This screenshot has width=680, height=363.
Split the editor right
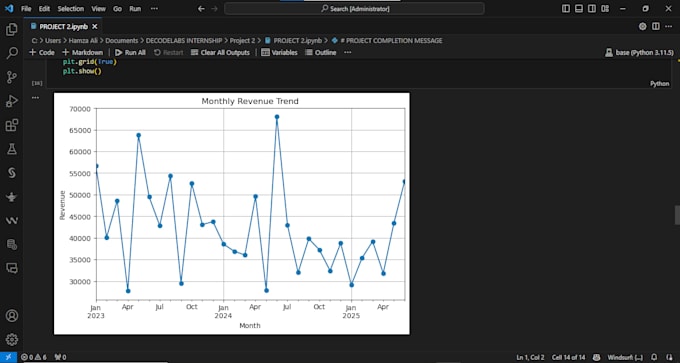coord(656,26)
